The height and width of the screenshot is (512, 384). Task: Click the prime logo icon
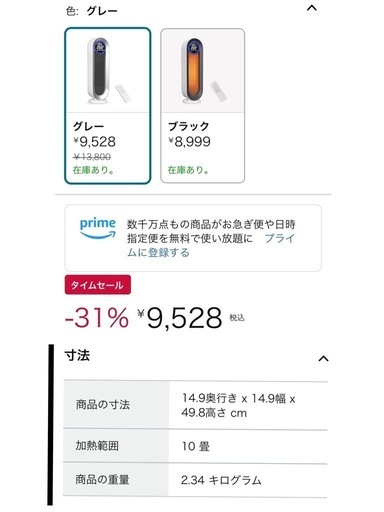[x=98, y=228]
